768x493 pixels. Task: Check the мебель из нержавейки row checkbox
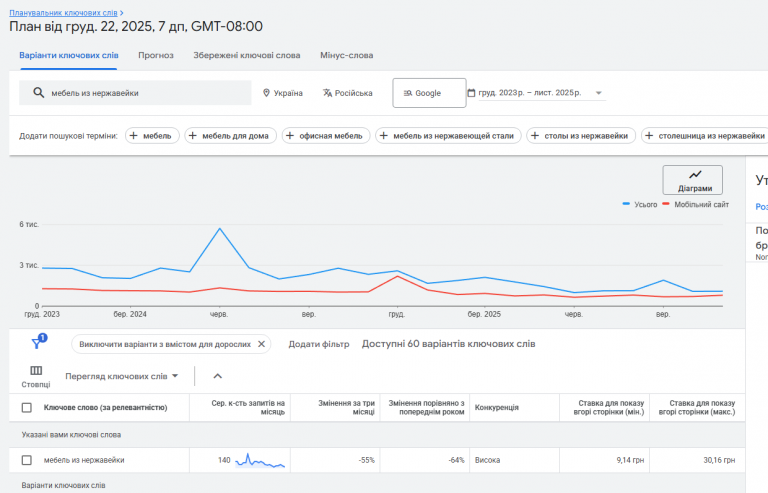(x=27, y=460)
